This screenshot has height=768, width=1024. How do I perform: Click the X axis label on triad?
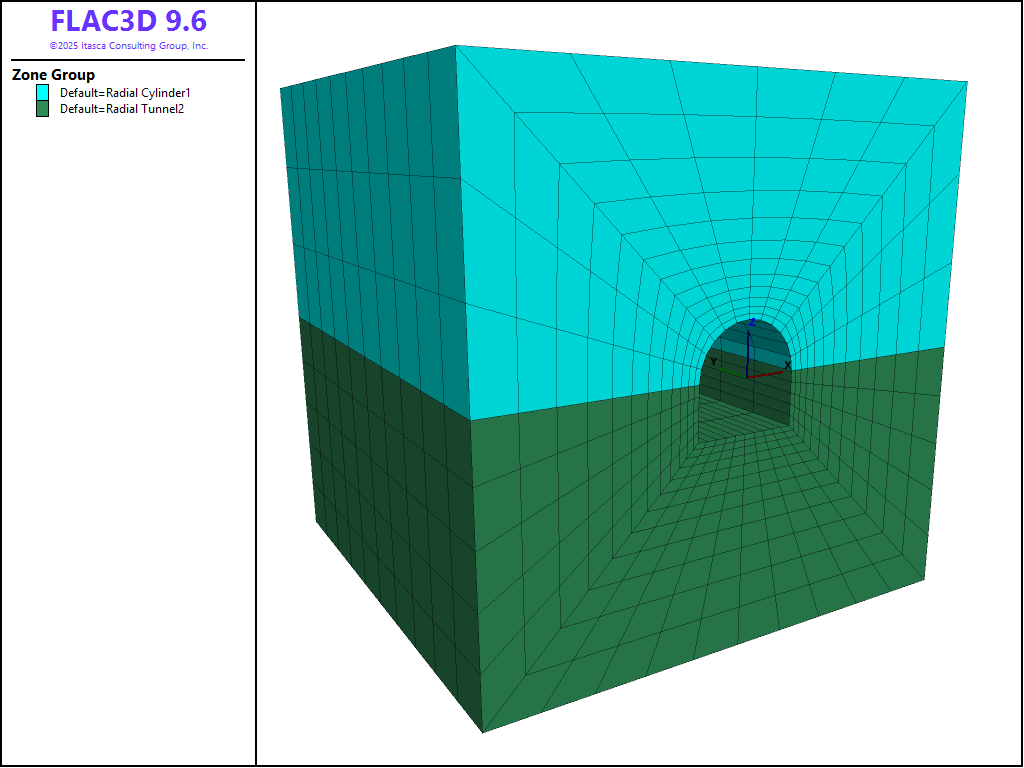click(787, 365)
